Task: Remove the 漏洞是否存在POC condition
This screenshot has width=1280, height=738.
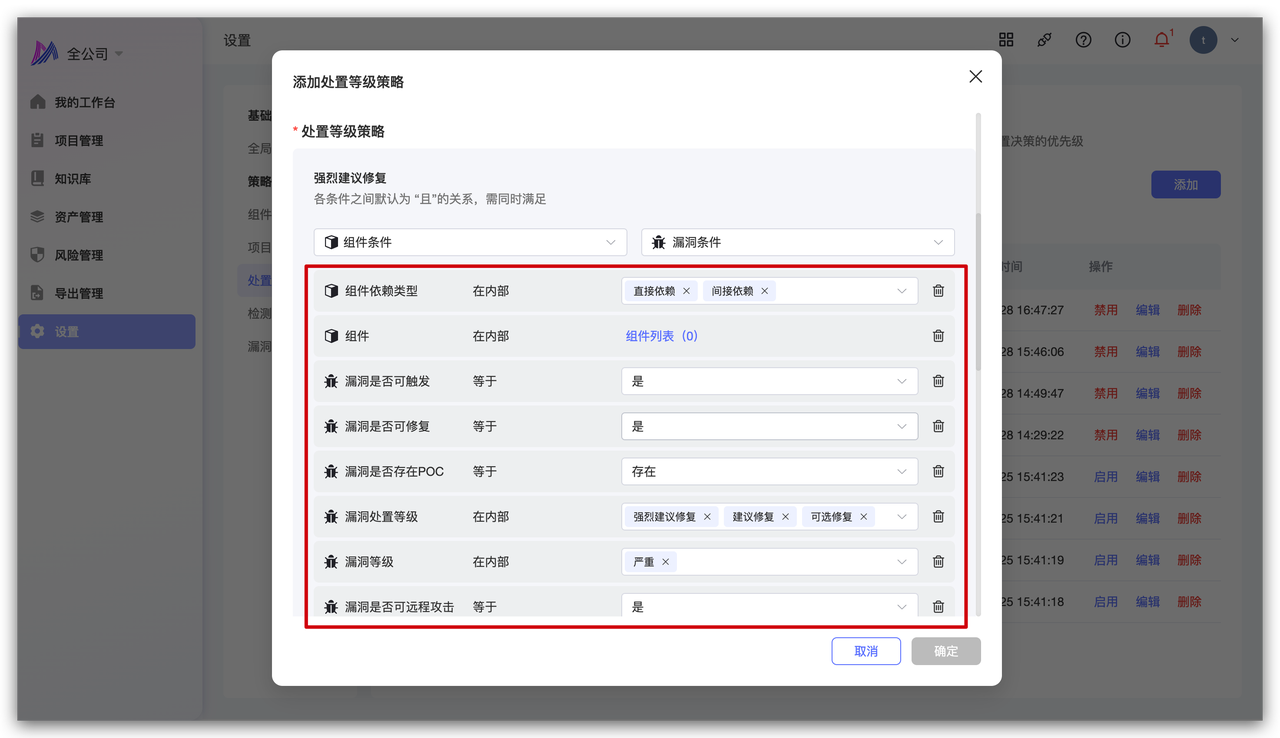Action: (x=938, y=471)
